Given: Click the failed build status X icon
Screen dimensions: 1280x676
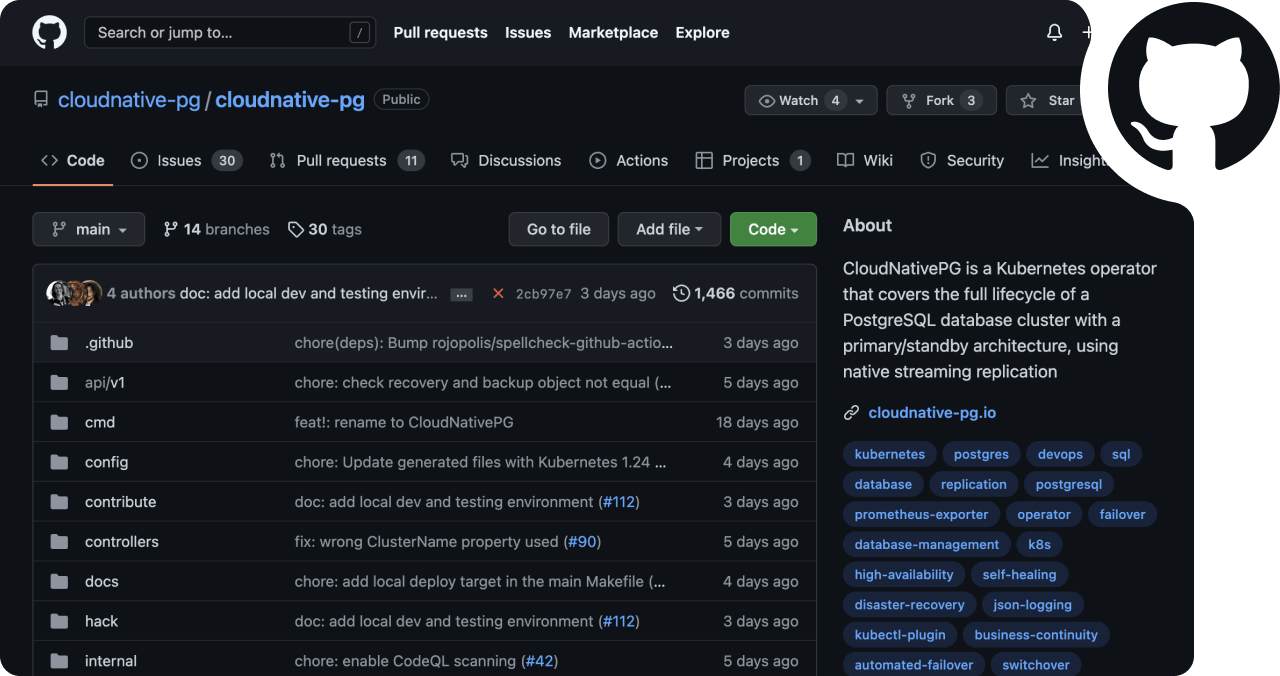Looking at the screenshot, I should pos(498,293).
